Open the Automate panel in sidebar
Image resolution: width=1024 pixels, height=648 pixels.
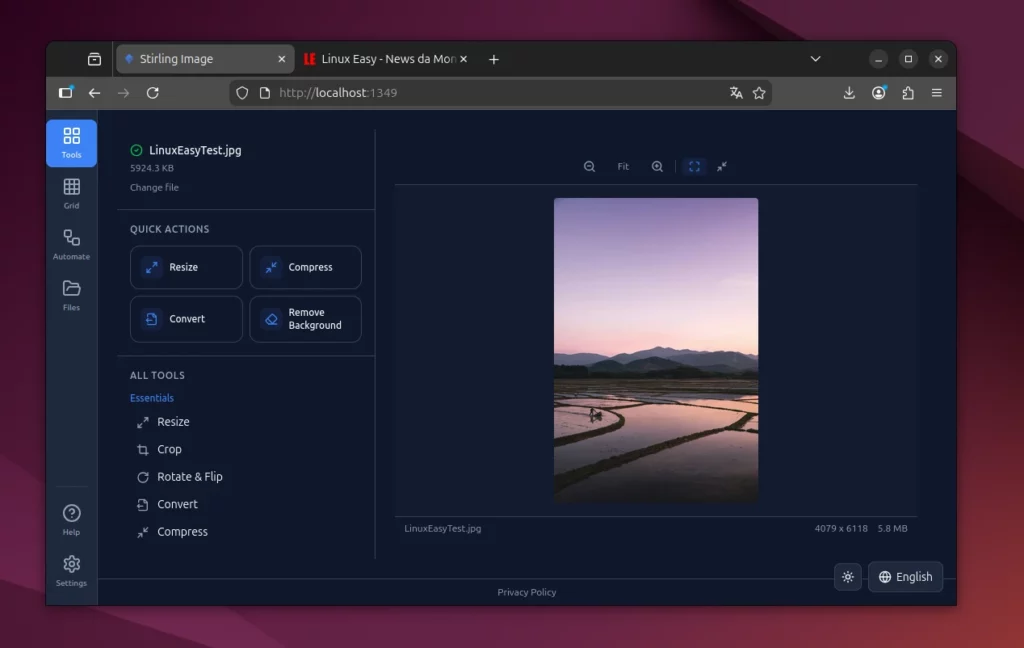click(71, 244)
